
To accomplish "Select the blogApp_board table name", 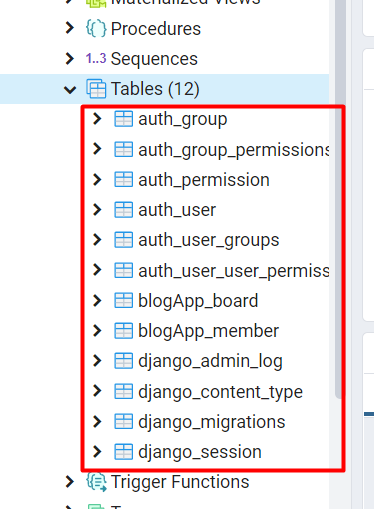I will 198,301.
